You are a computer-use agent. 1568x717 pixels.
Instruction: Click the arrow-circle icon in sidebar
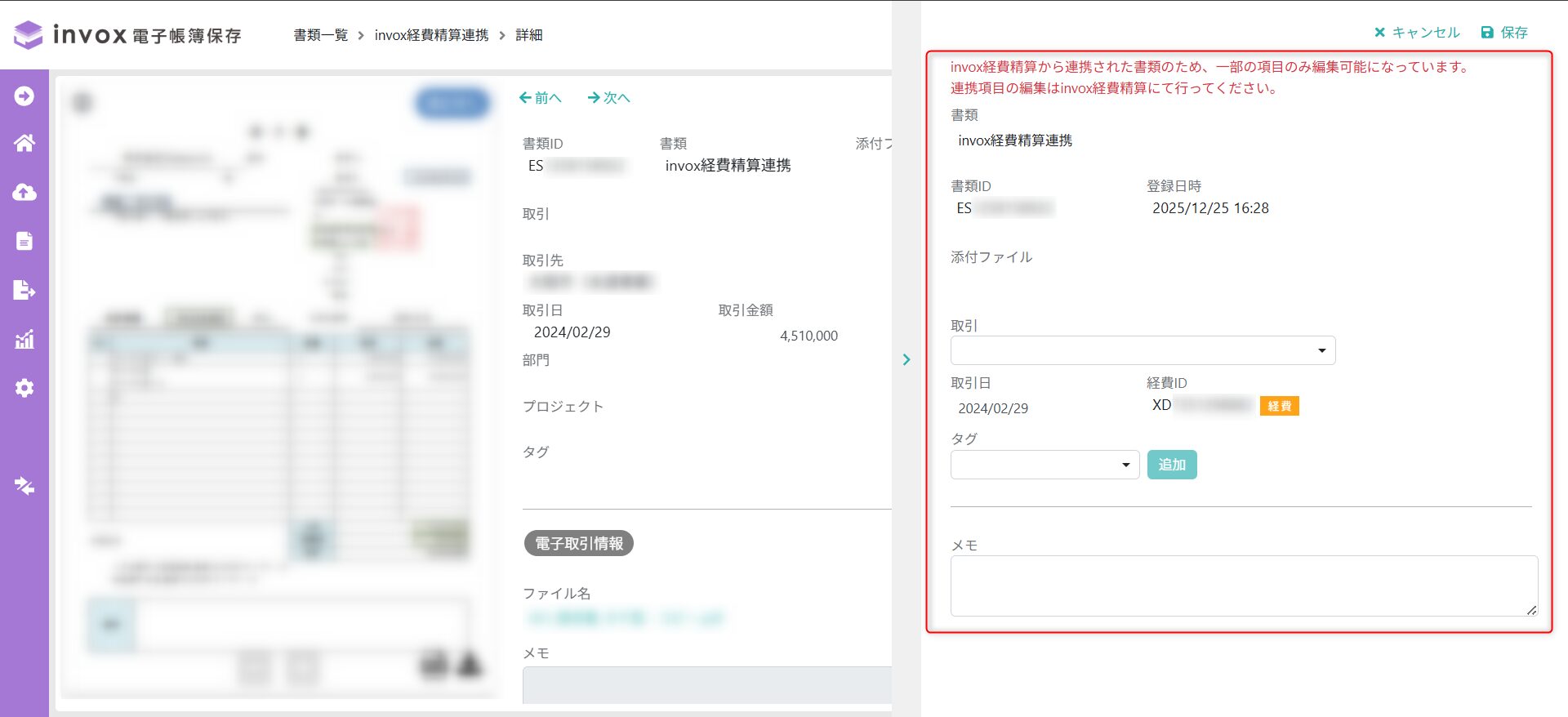[x=24, y=96]
